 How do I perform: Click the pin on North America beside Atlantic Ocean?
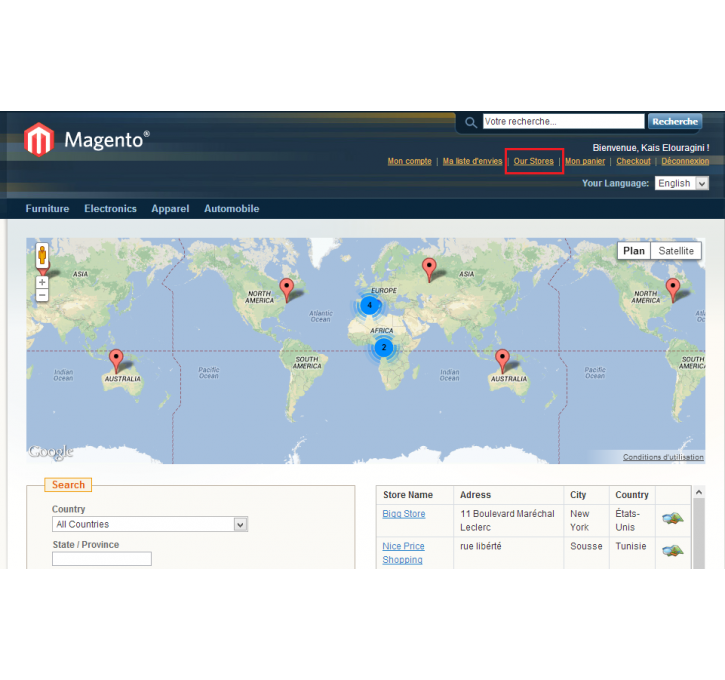click(287, 290)
